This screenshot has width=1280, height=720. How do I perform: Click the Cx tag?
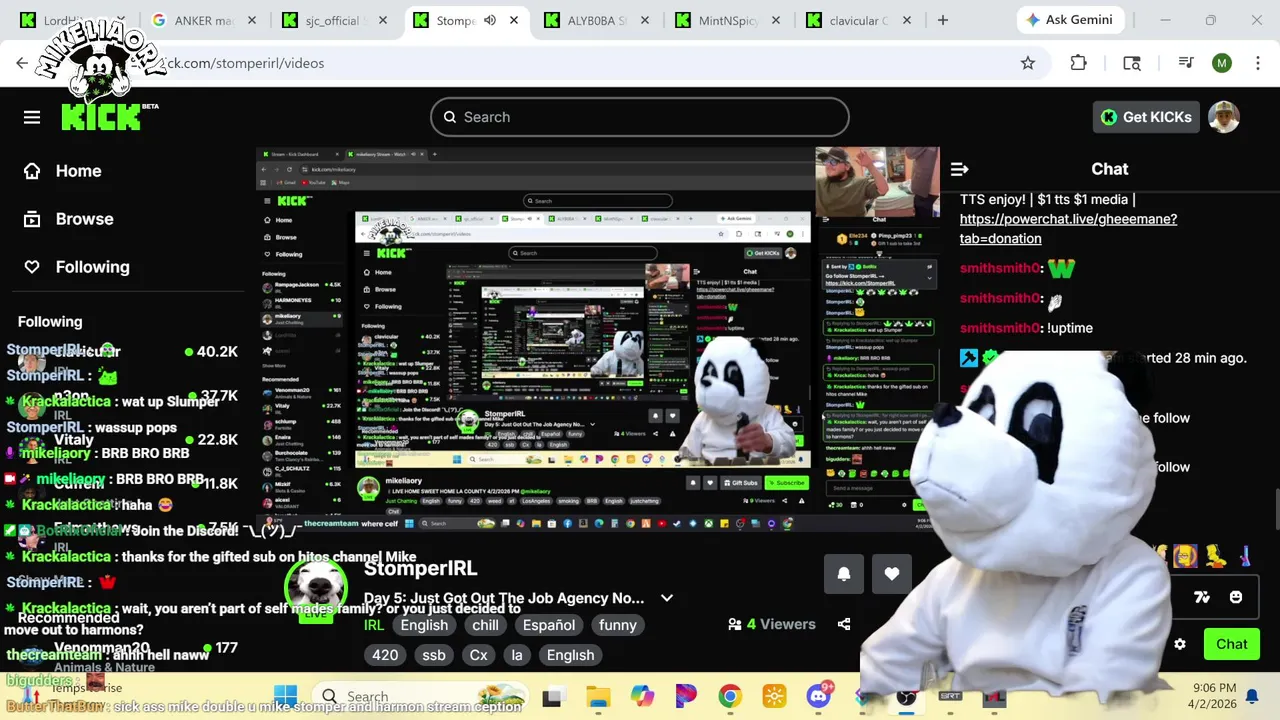[479, 655]
